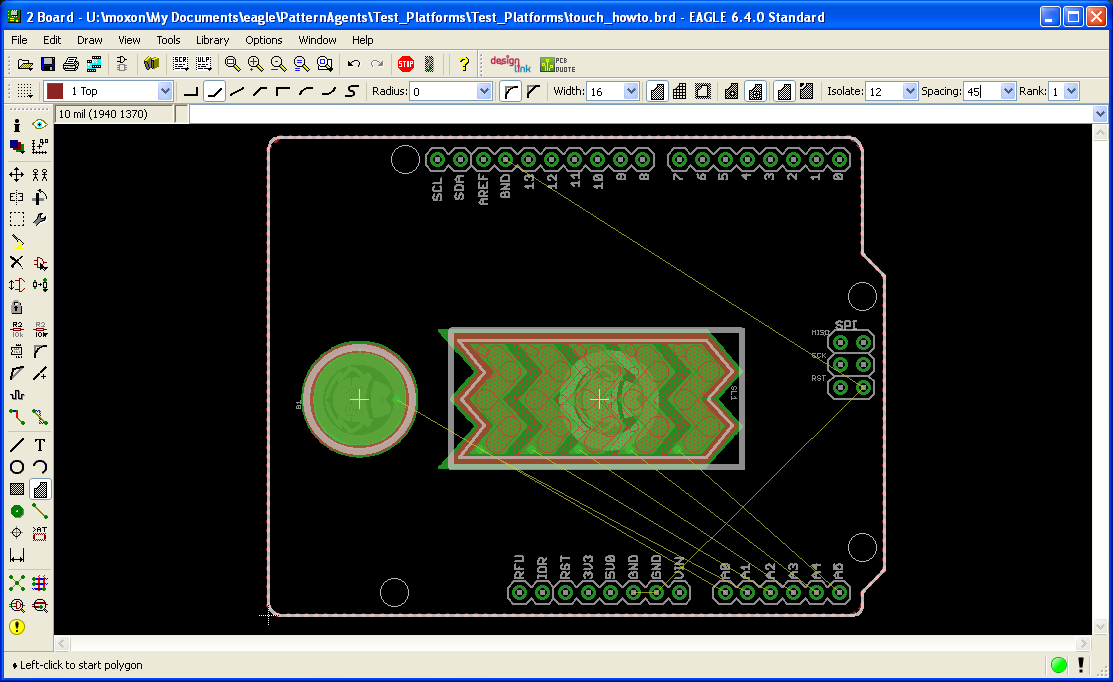Expand the Radius dropdown
Viewport: 1113px width, 682px height.
pos(484,91)
